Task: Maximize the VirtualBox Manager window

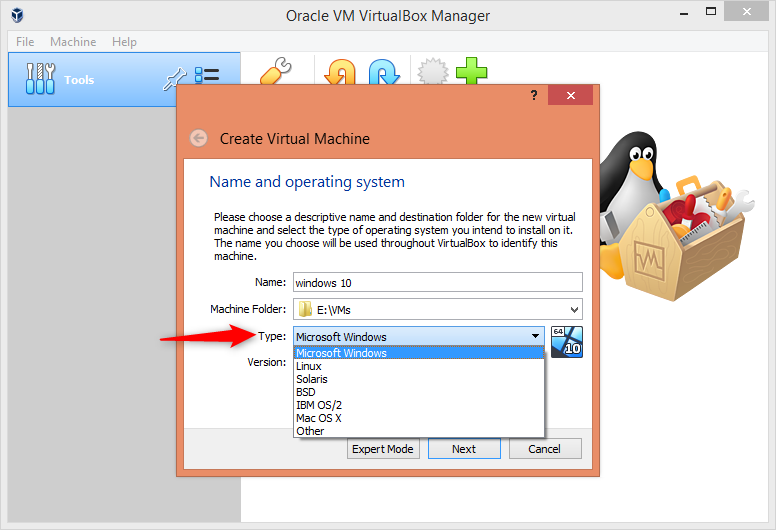Action: (711, 12)
